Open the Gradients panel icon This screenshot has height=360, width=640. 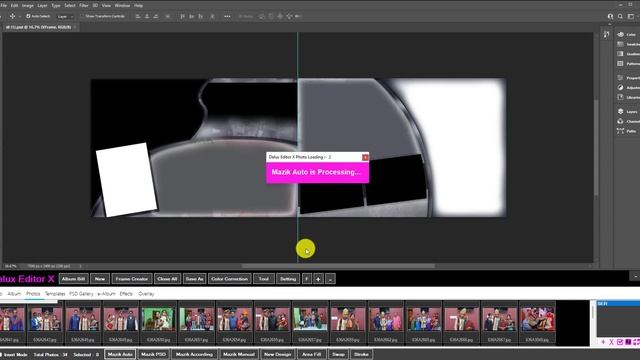pos(620,54)
